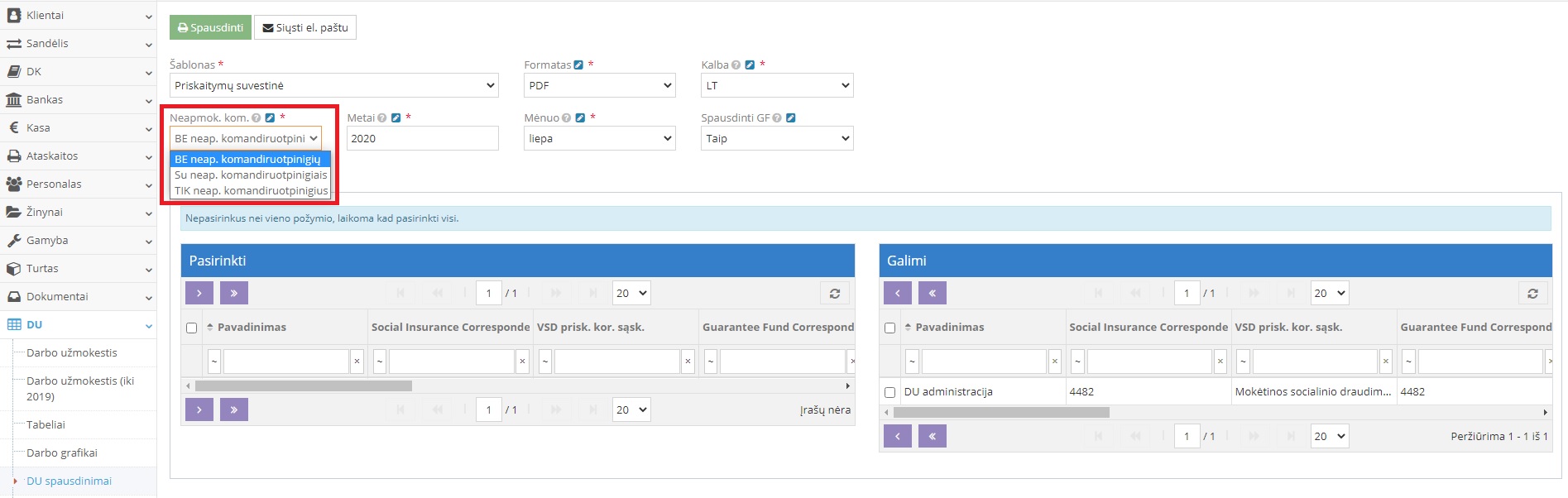
Task: Click the help icon next to Metai
Action: pyautogui.click(x=382, y=118)
